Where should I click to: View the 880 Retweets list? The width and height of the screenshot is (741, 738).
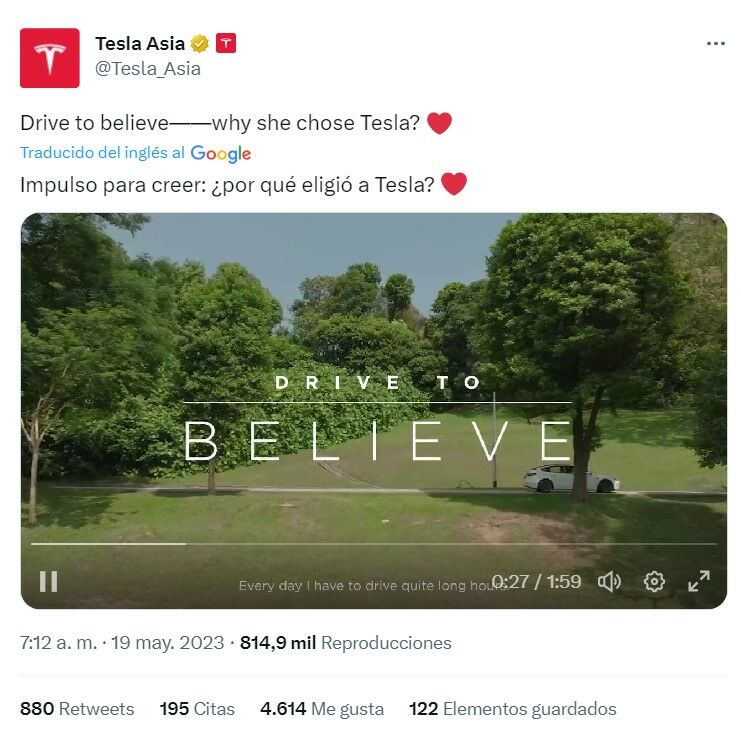point(77,709)
